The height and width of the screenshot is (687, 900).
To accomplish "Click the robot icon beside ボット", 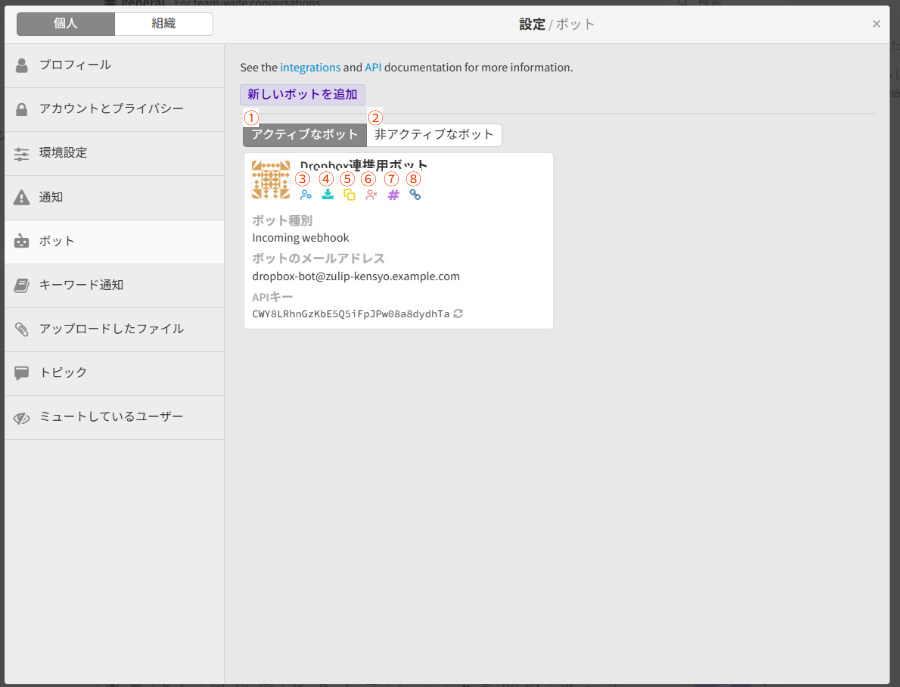I will click(21, 241).
